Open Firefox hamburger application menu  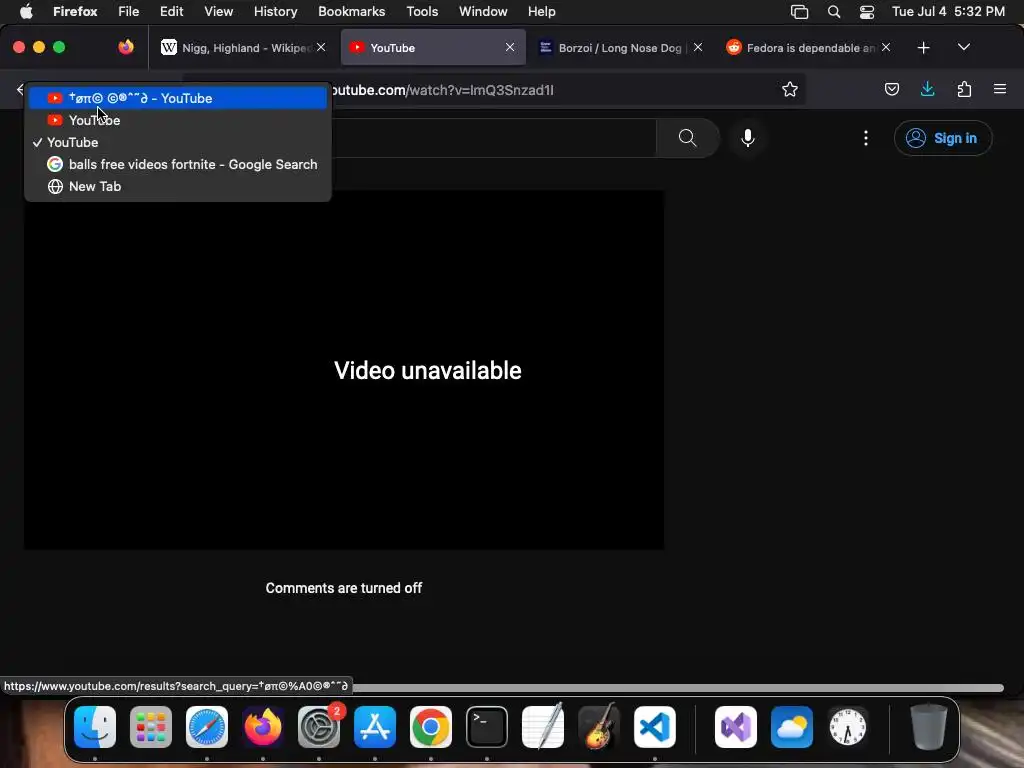(1000, 89)
